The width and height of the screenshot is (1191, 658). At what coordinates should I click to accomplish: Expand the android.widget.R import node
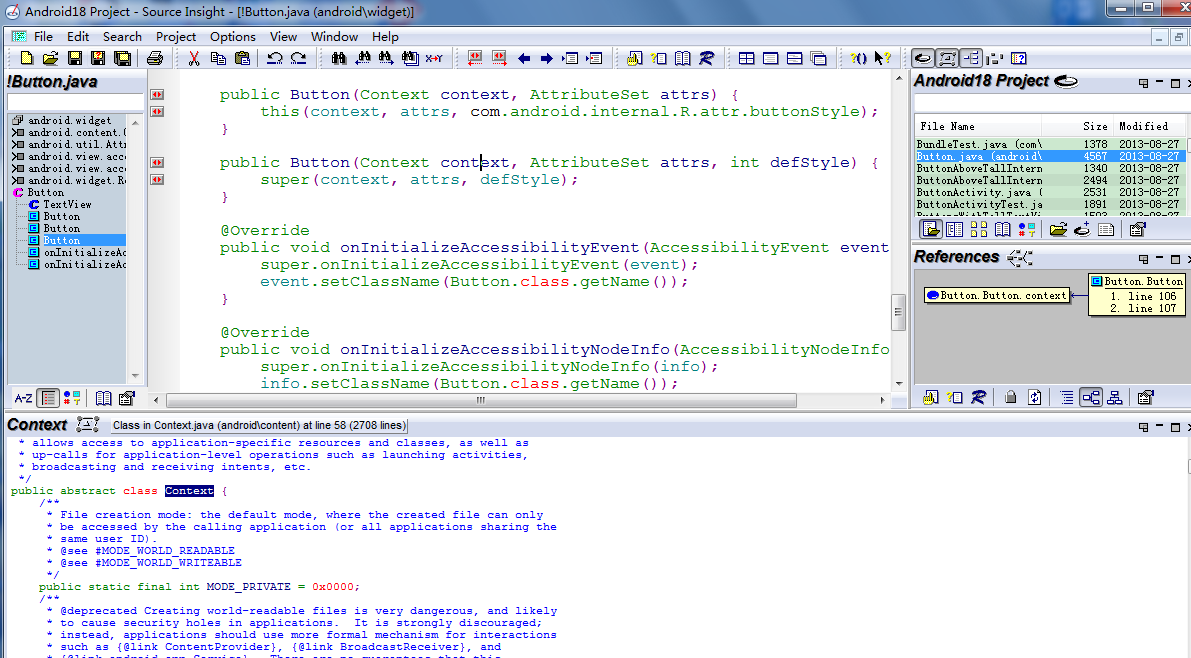click(17, 181)
